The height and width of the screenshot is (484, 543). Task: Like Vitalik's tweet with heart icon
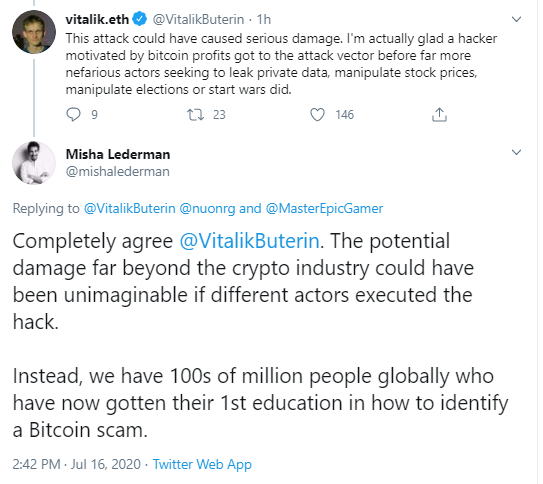point(317,115)
